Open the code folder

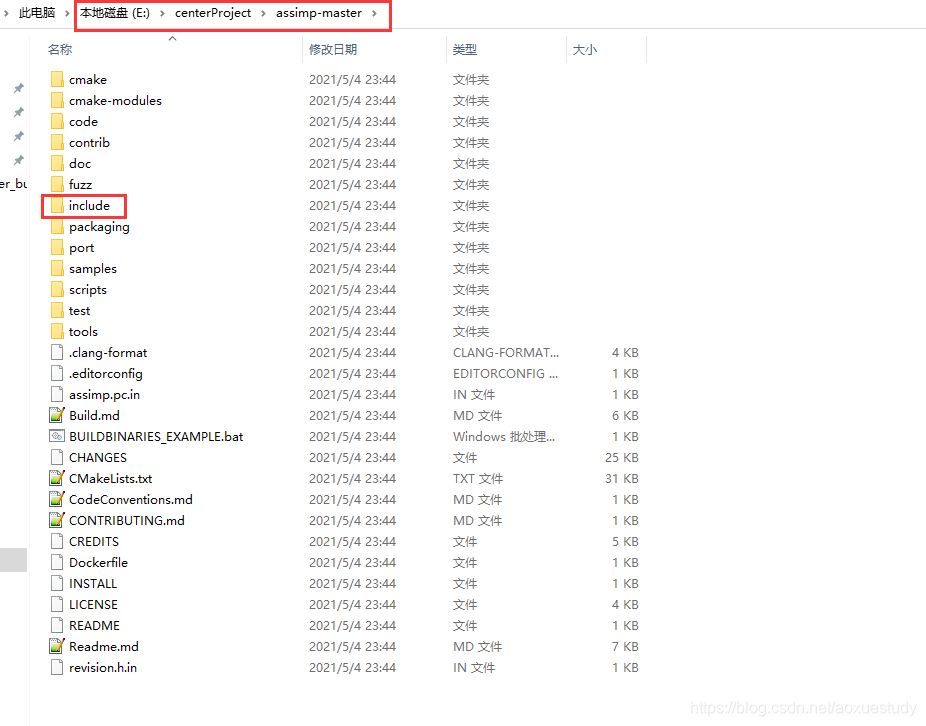(x=82, y=121)
